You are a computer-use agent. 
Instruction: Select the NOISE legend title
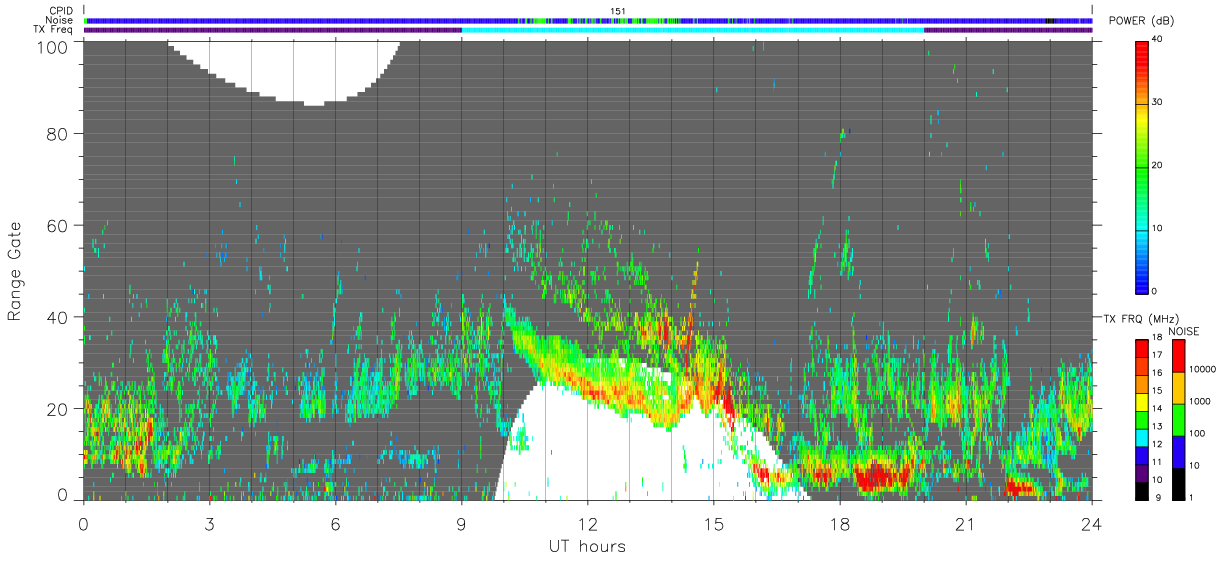[1183, 331]
